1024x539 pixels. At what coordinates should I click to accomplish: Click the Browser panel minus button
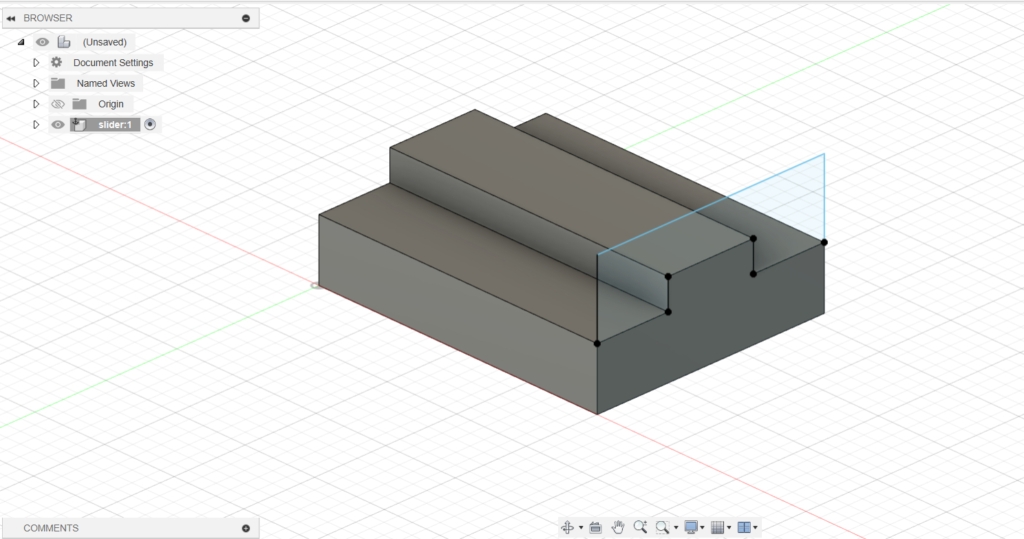click(246, 18)
